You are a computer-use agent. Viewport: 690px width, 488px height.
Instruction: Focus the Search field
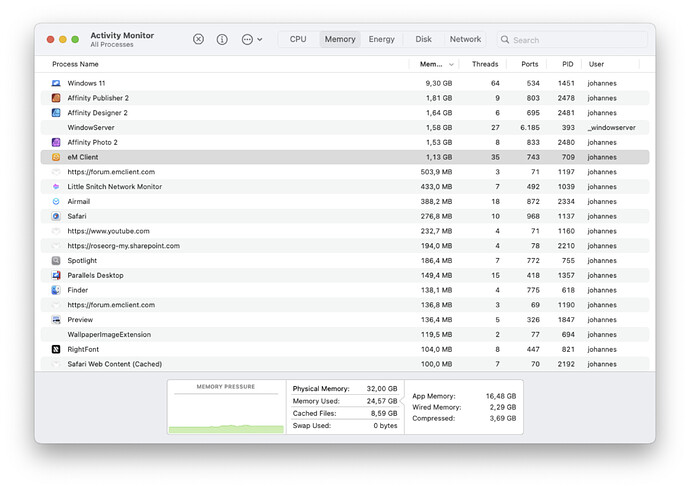pos(572,40)
